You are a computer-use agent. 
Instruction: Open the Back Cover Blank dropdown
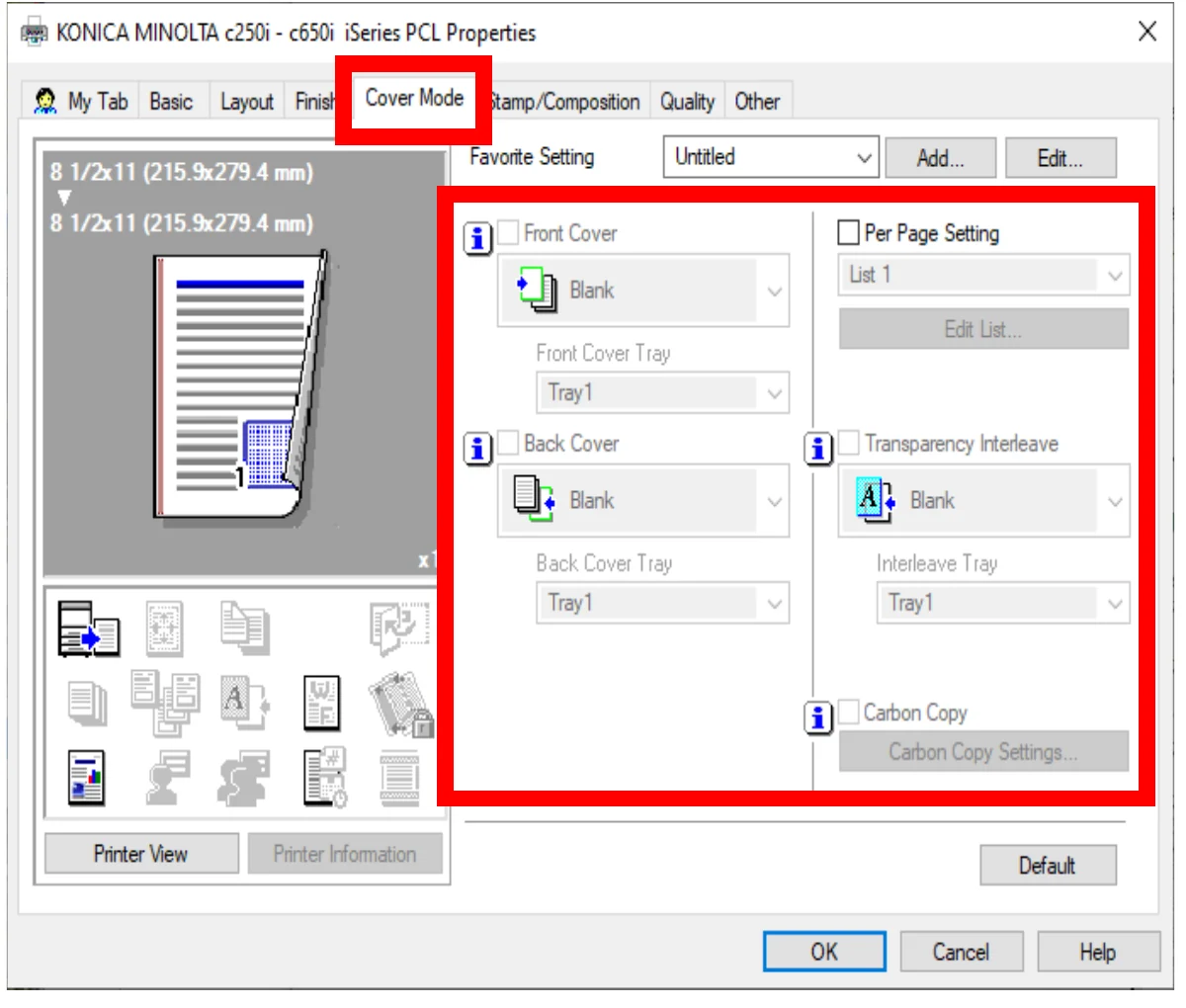(643, 501)
